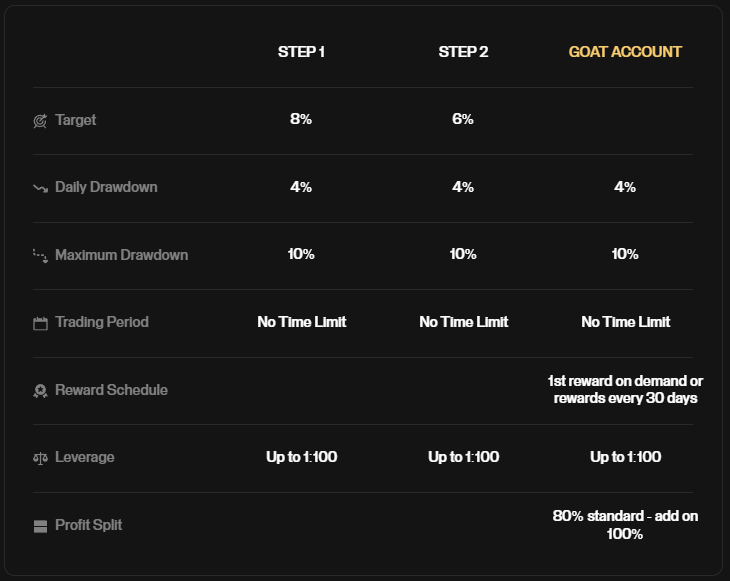Select the STEP 2 column header
The image size is (730, 581).
pyautogui.click(x=463, y=52)
